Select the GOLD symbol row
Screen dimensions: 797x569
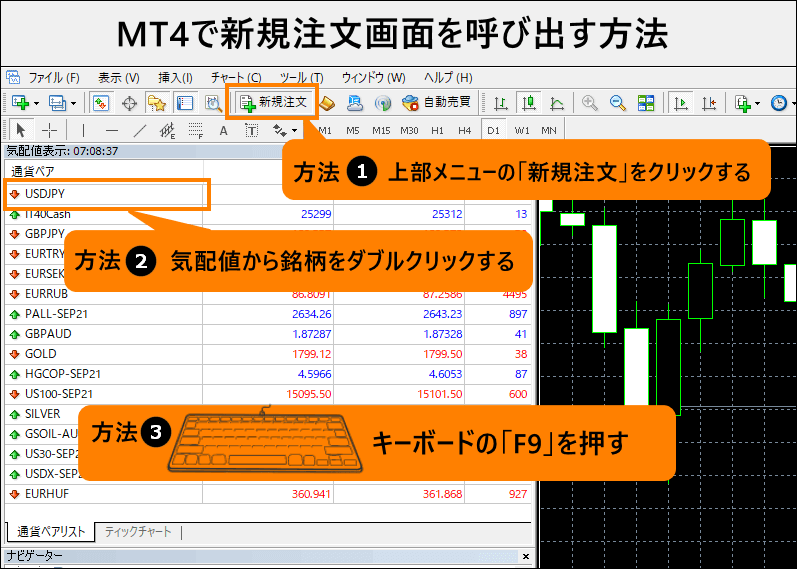pos(268,354)
